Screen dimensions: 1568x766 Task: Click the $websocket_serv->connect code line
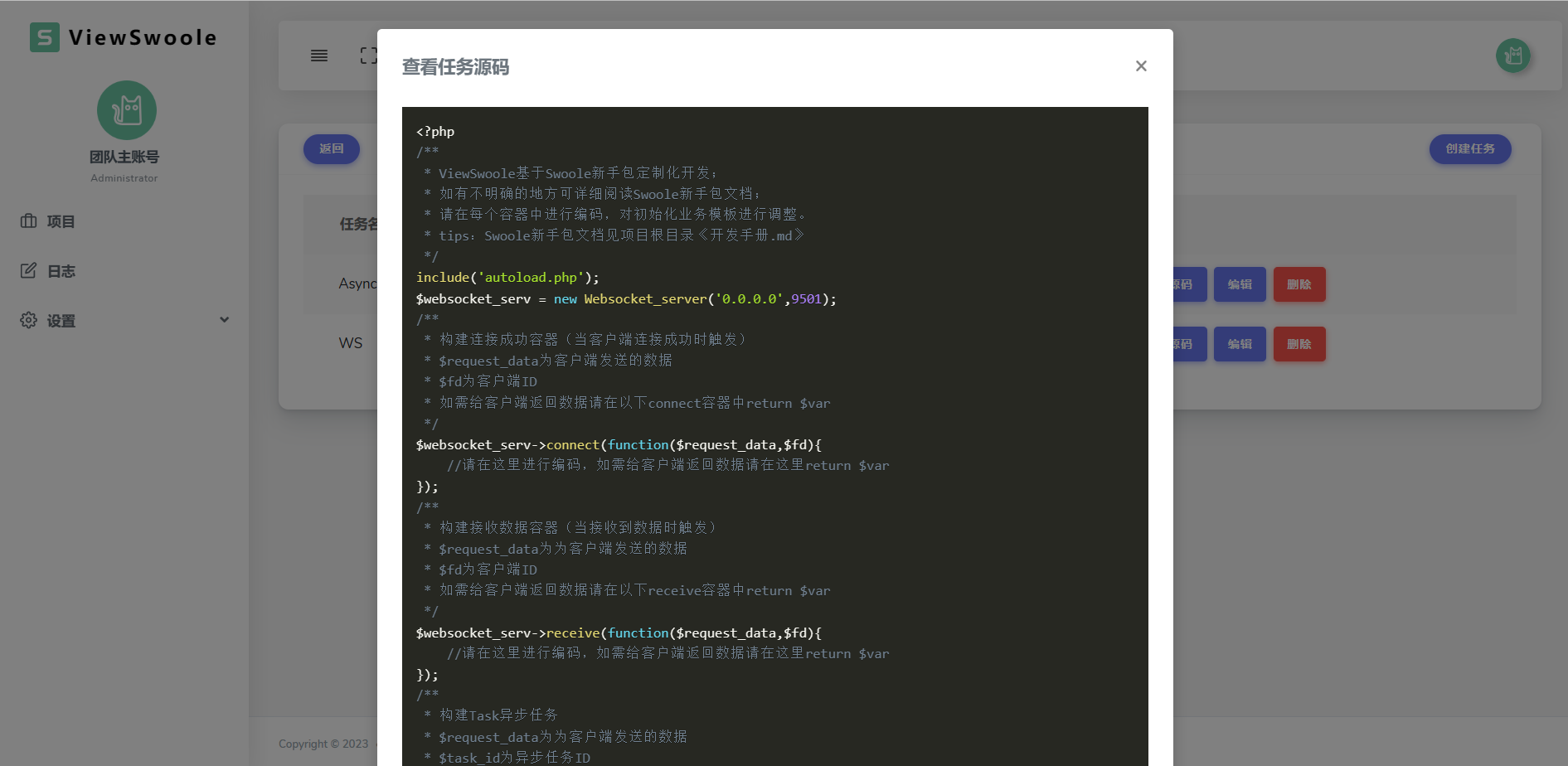[619, 445]
